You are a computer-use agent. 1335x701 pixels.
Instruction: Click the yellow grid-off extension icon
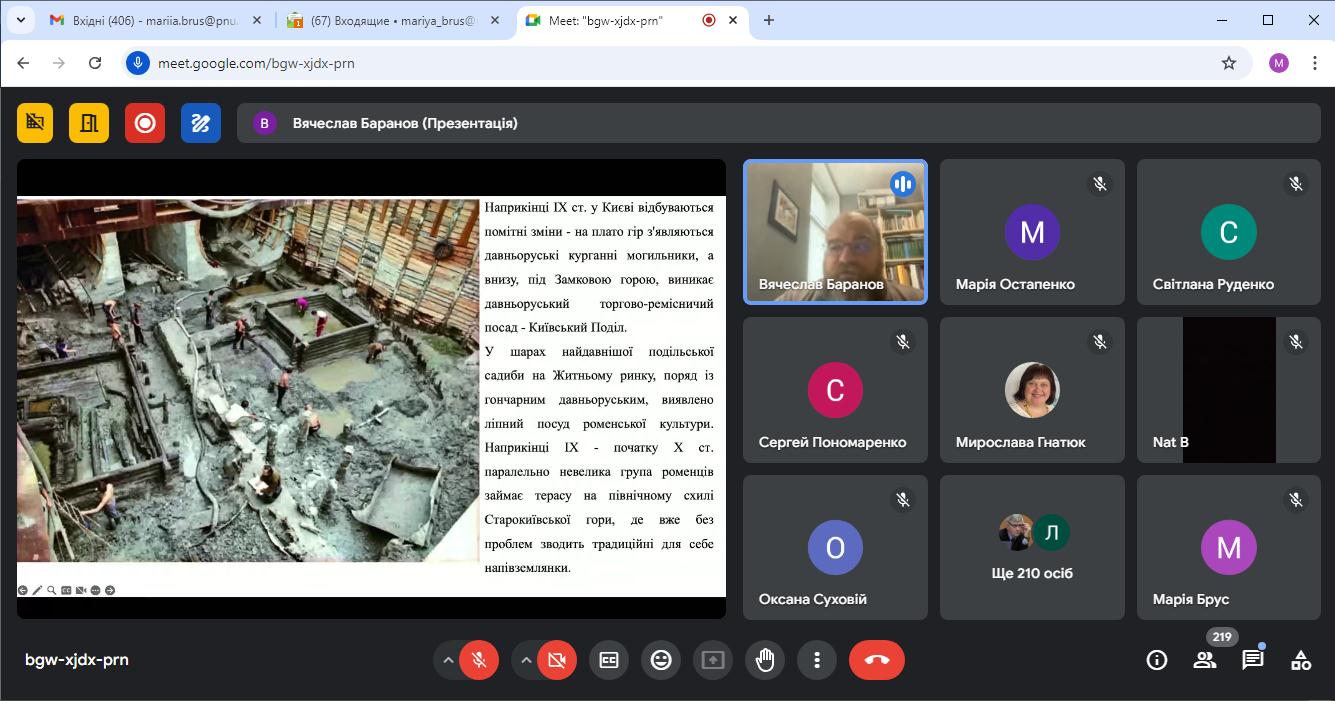(35, 123)
